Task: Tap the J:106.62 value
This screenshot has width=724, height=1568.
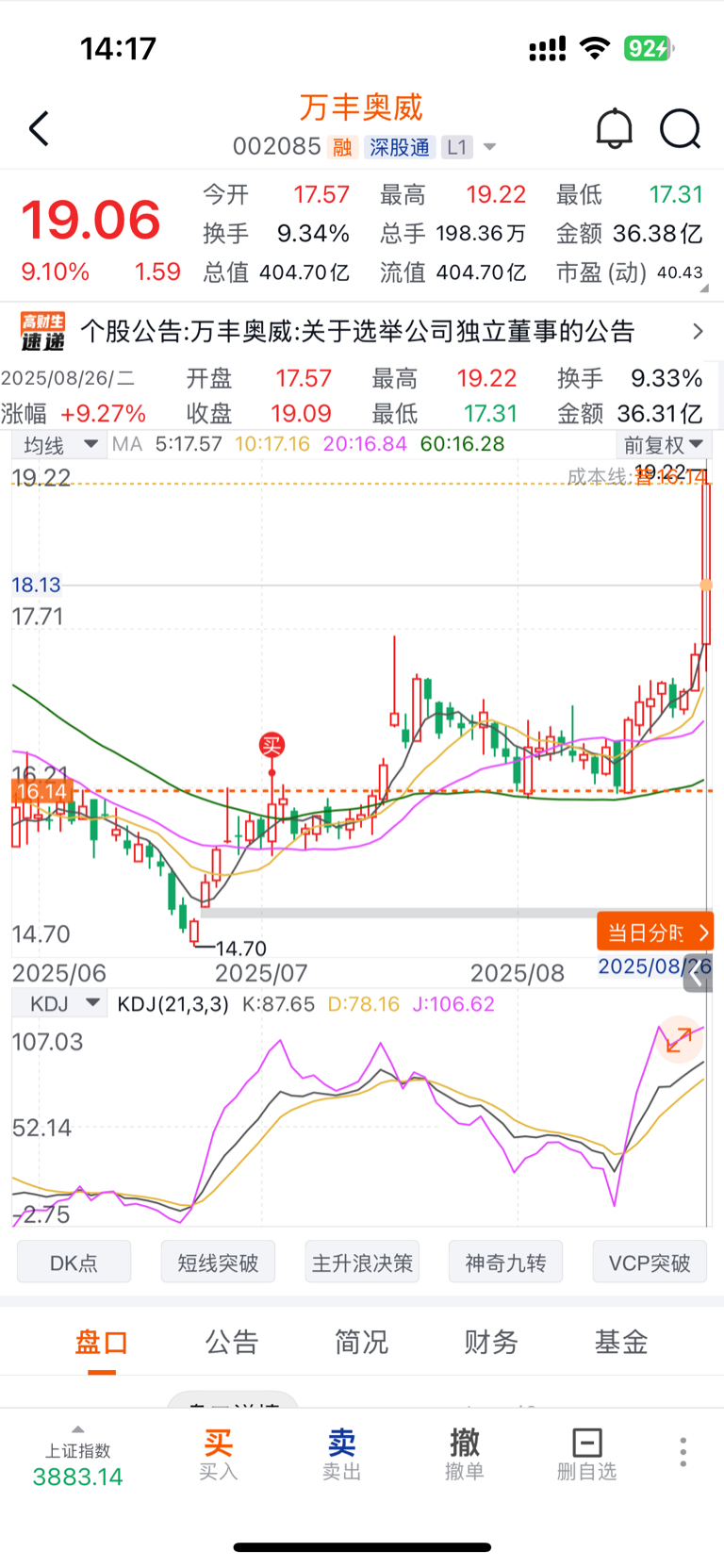Action: [x=453, y=1004]
